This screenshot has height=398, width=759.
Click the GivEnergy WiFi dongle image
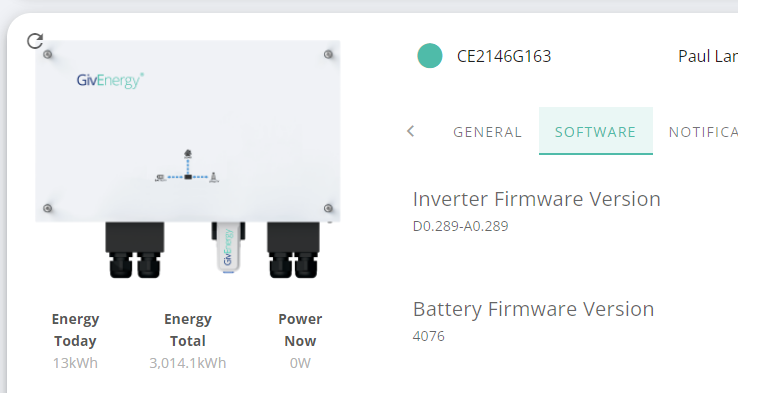pos(228,247)
